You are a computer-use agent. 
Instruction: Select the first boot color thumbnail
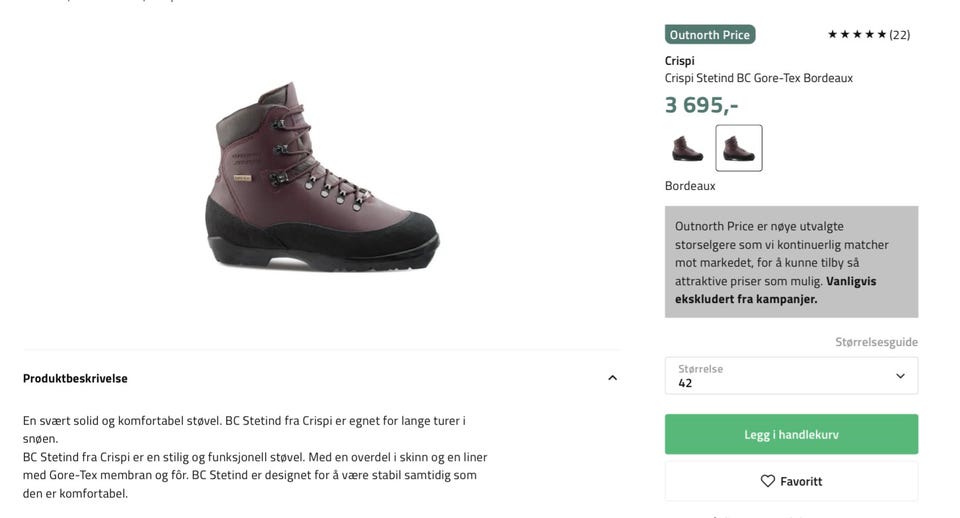click(687, 148)
